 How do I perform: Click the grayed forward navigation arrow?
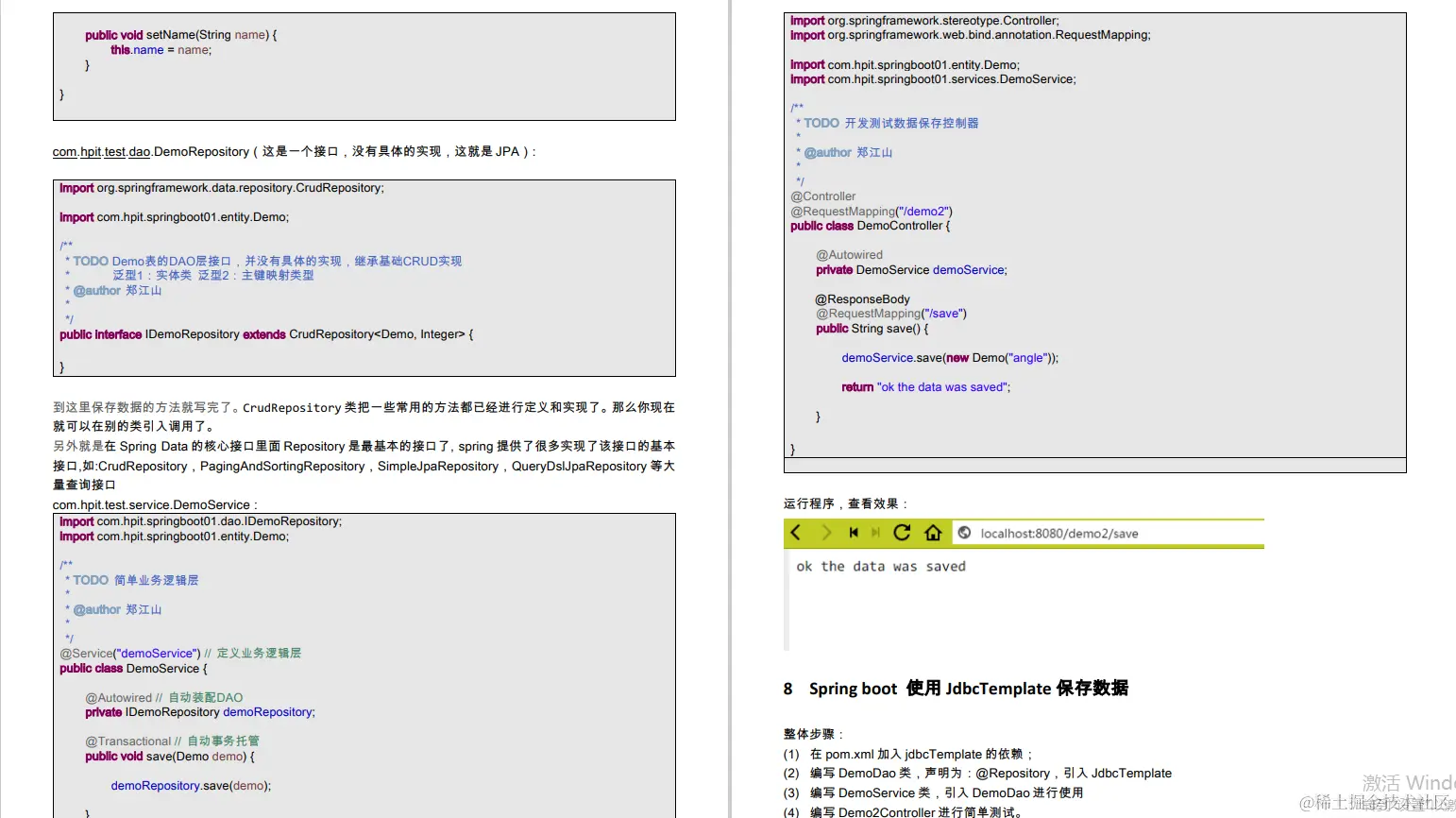(825, 532)
